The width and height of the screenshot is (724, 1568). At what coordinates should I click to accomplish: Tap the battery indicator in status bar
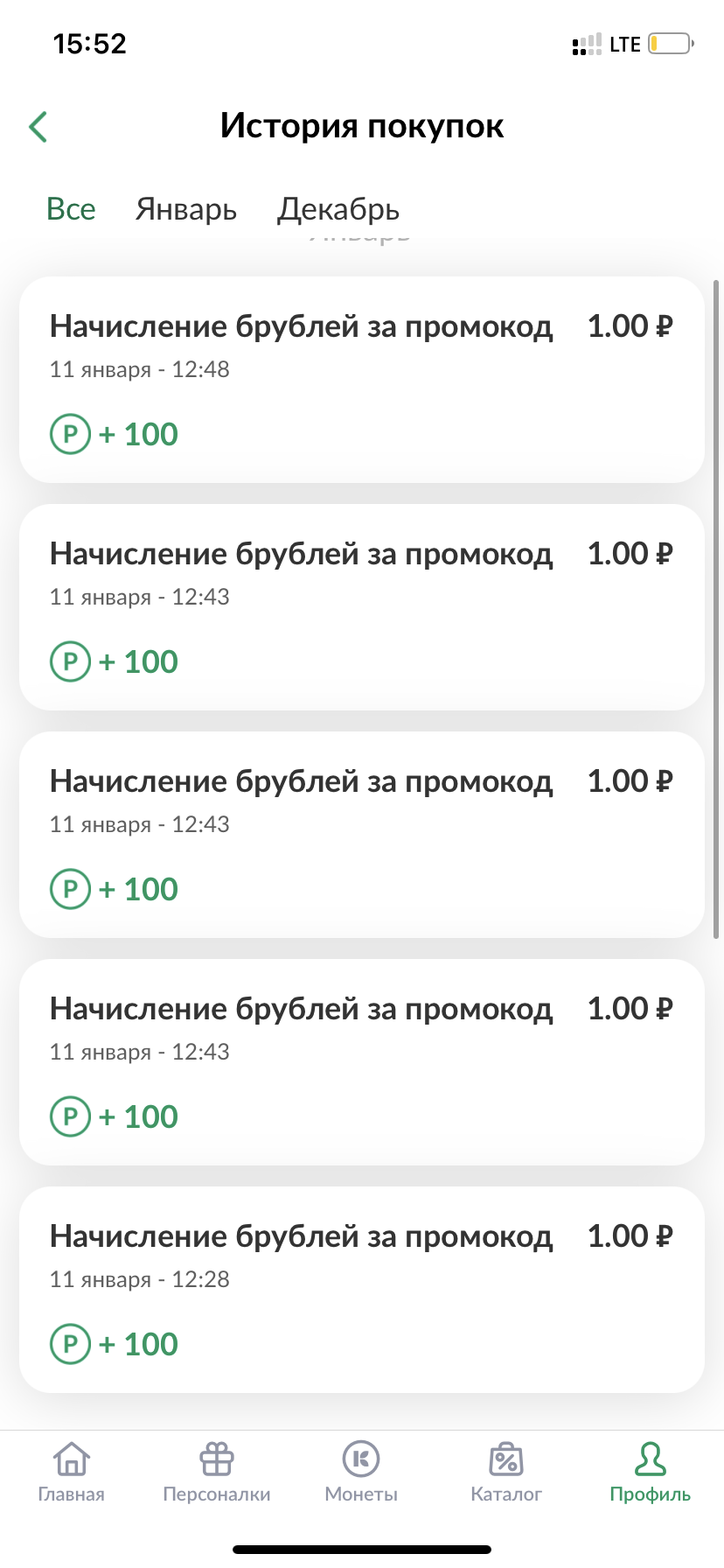(672, 44)
